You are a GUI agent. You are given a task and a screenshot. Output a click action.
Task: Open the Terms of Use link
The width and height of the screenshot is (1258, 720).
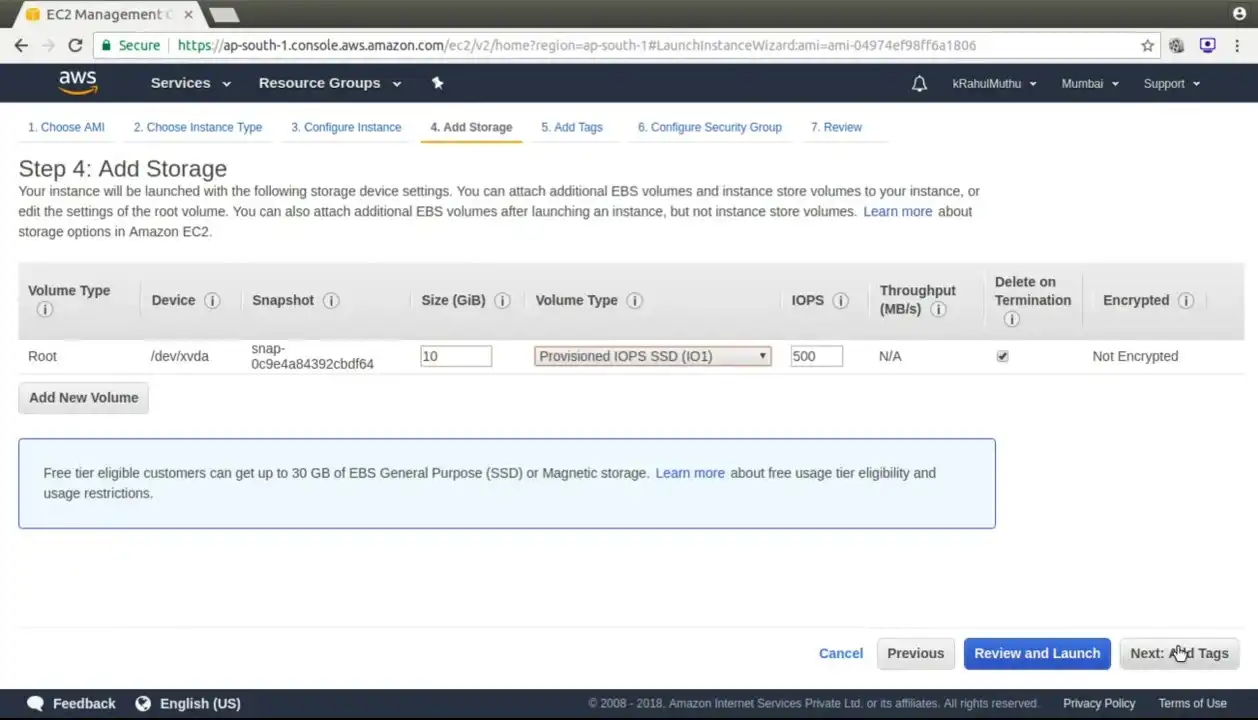[1193, 704]
